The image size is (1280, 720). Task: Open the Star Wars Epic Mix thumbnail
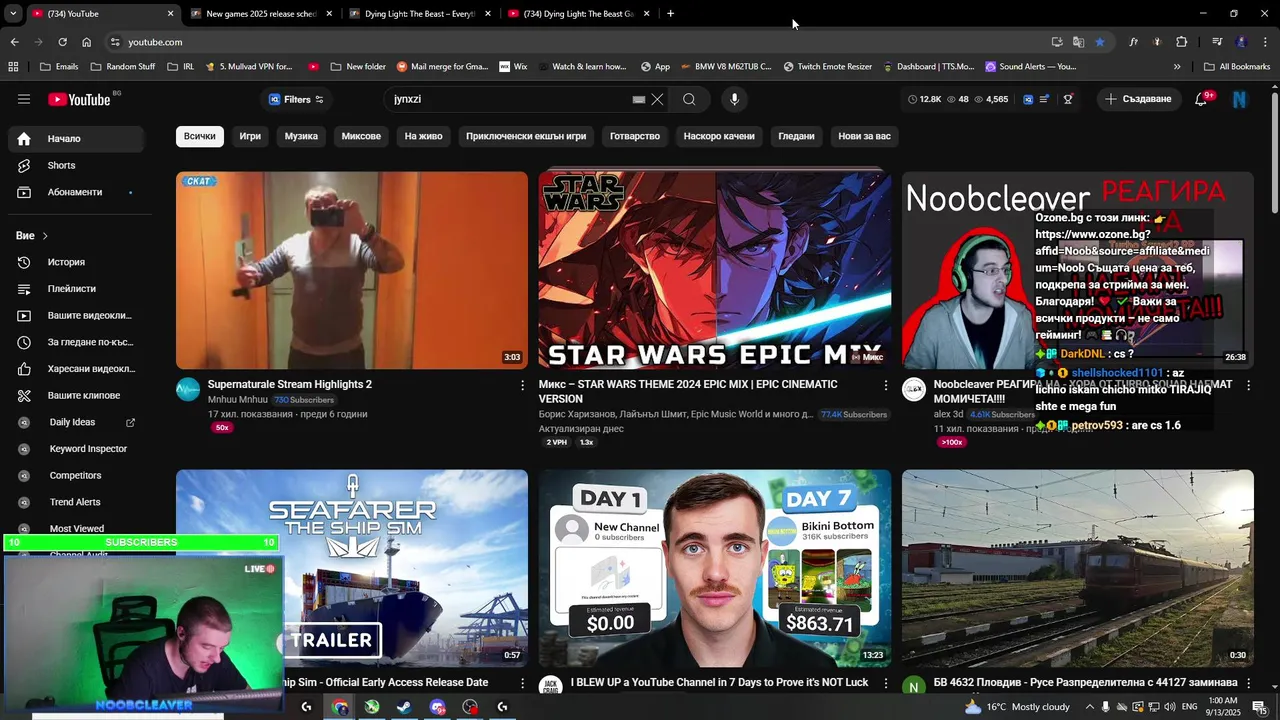point(714,270)
